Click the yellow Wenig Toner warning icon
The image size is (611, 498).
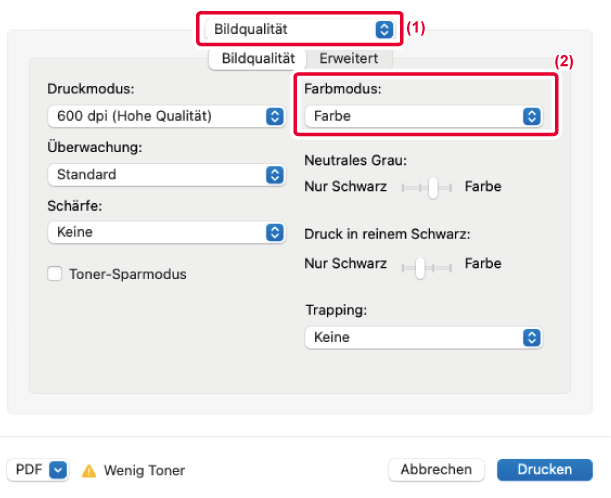point(89,471)
